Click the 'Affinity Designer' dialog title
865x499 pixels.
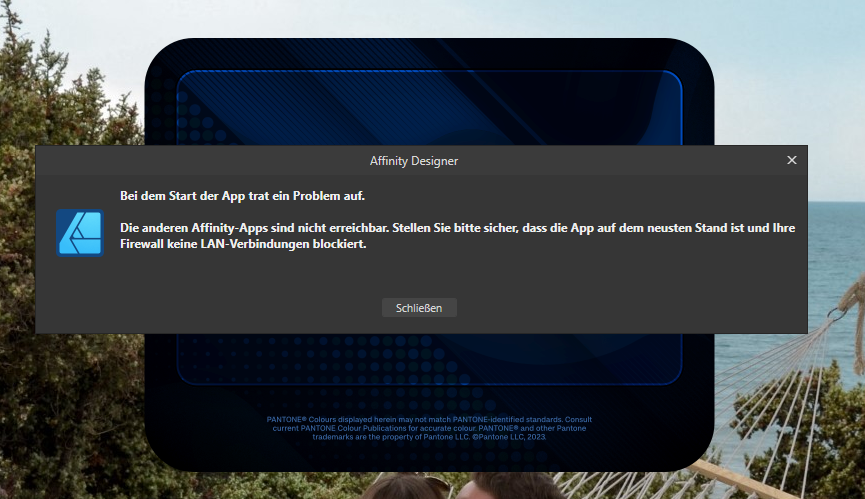pyautogui.click(x=414, y=161)
